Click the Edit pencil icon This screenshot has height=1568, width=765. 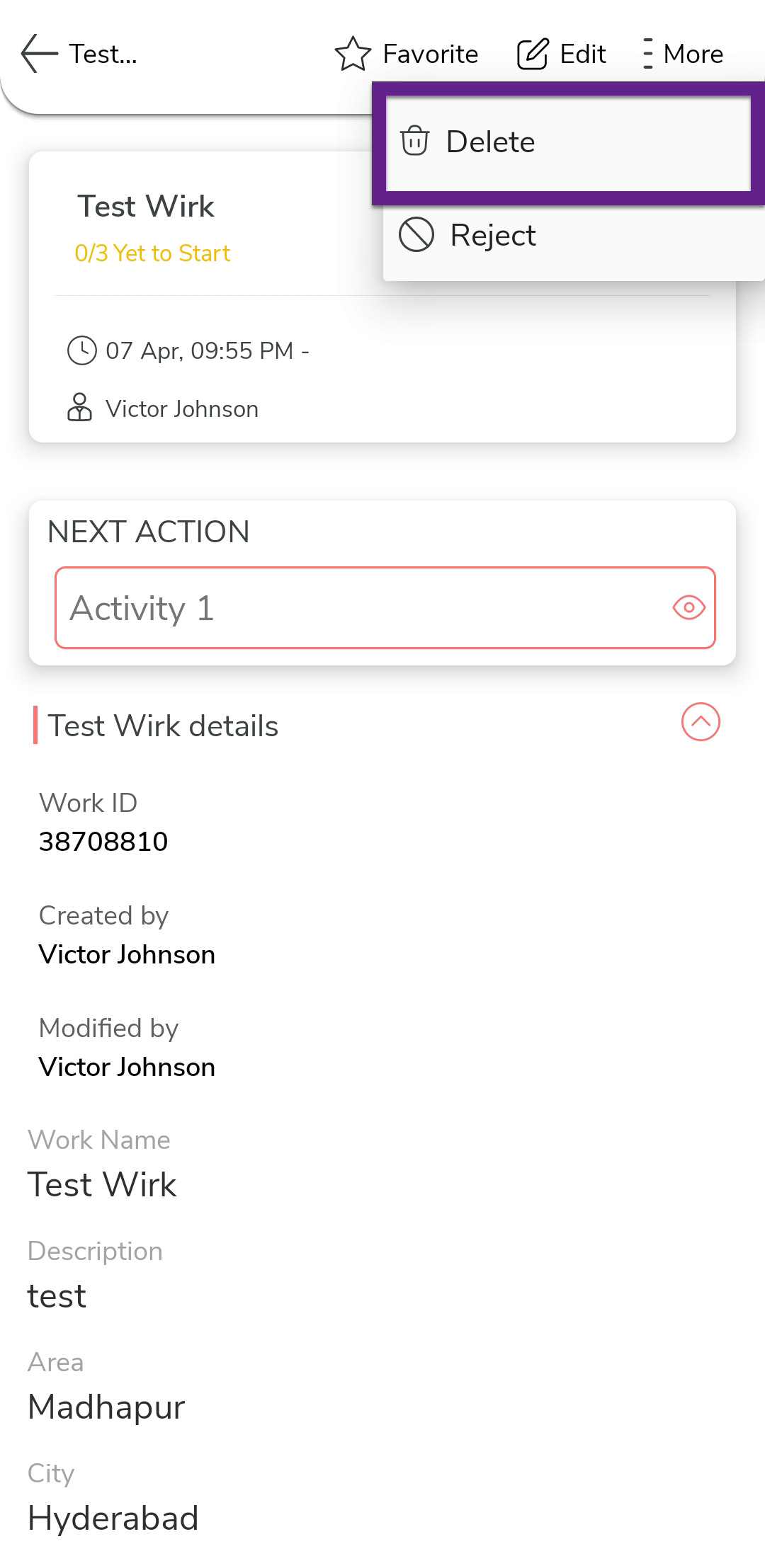click(x=533, y=54)
